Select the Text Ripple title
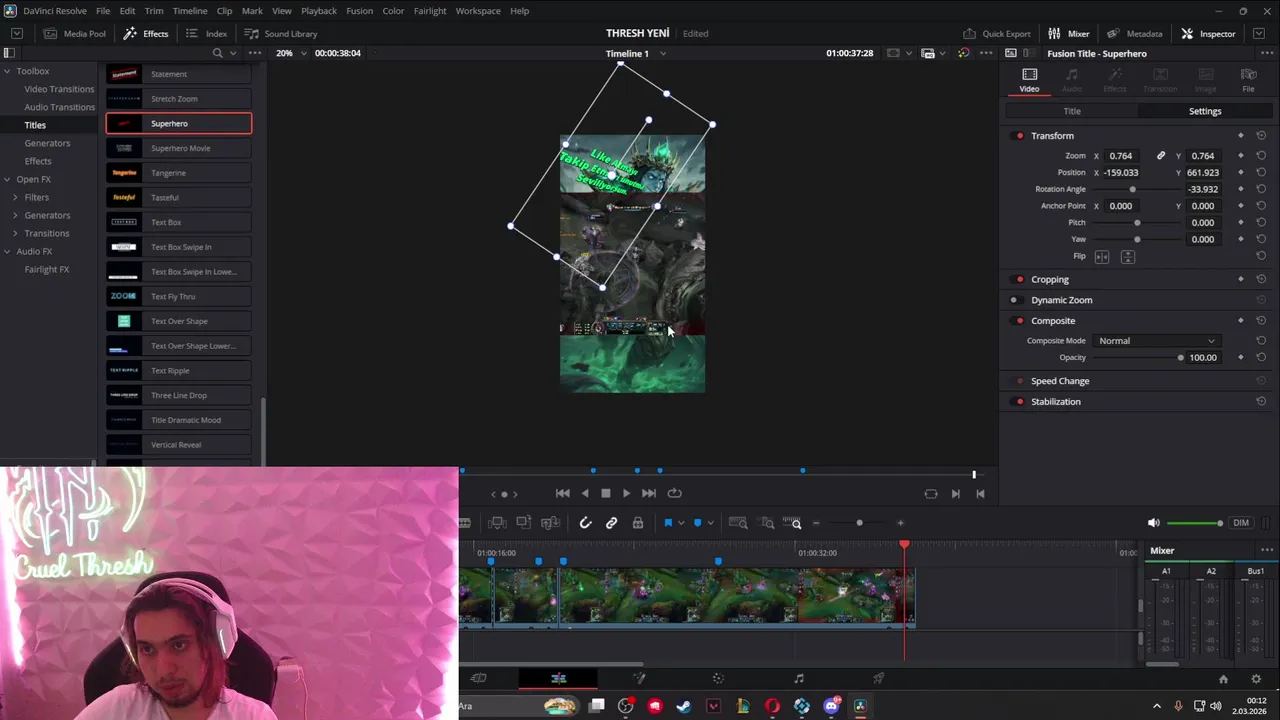 click(179, 370)
